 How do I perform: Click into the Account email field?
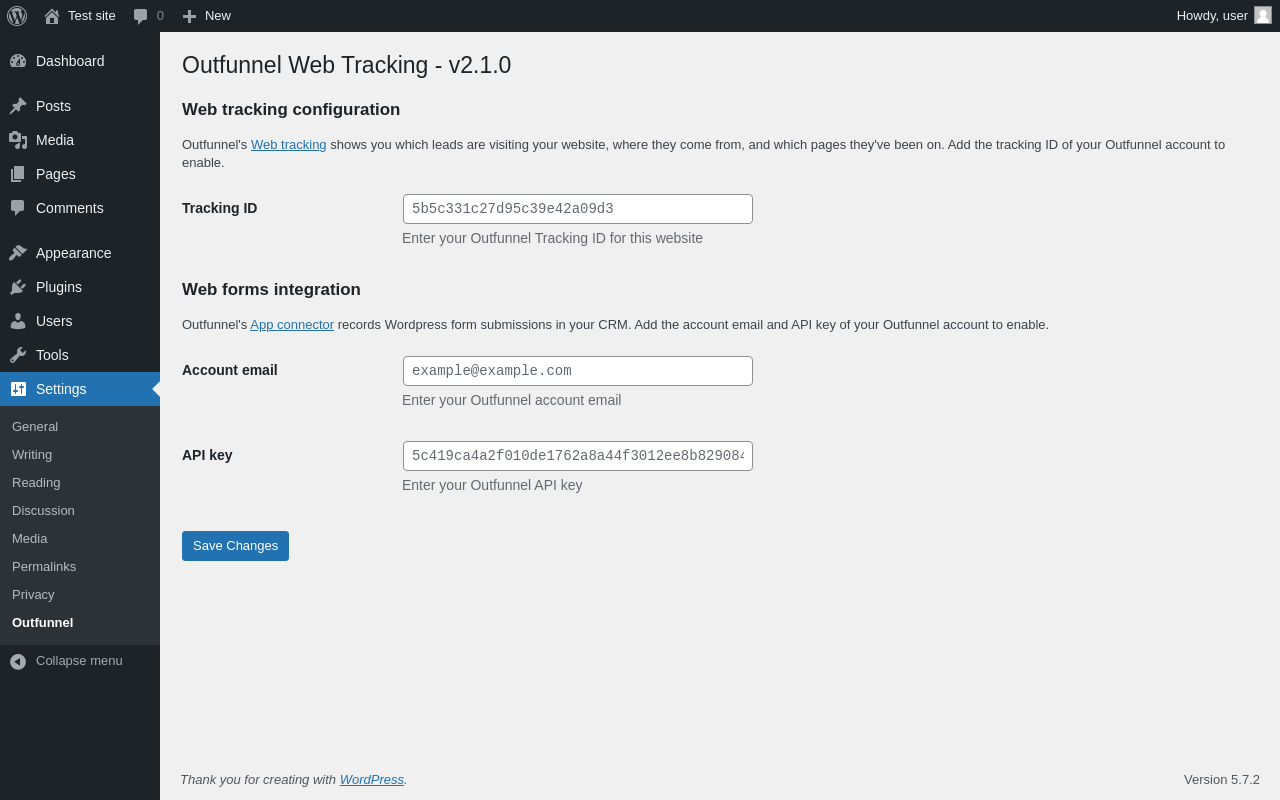(x=578, y=371)
